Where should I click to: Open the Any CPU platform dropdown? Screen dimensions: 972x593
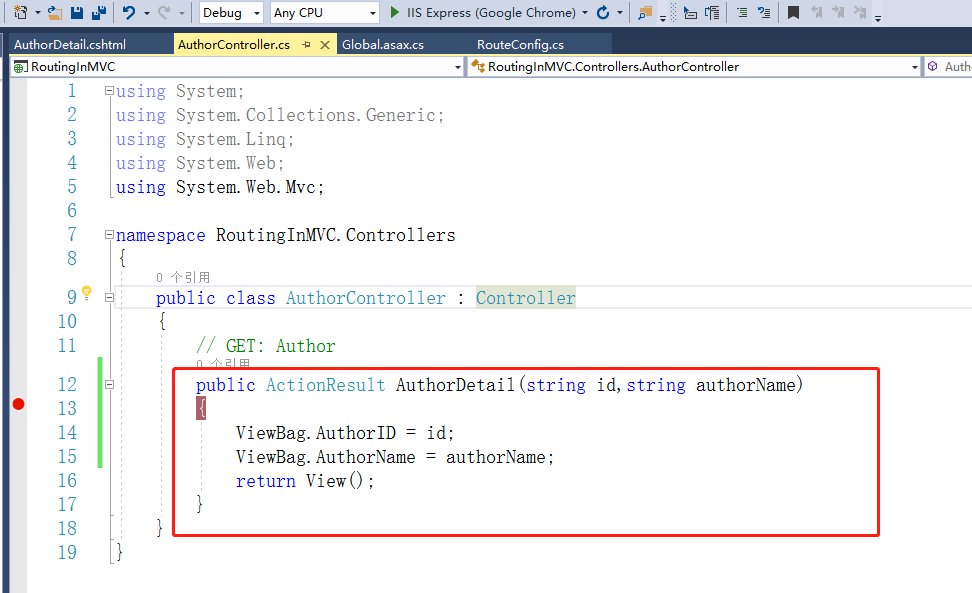(325, 12)
